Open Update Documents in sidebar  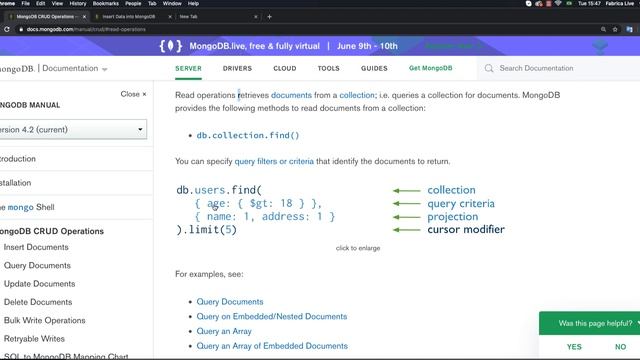coord(39,284)
